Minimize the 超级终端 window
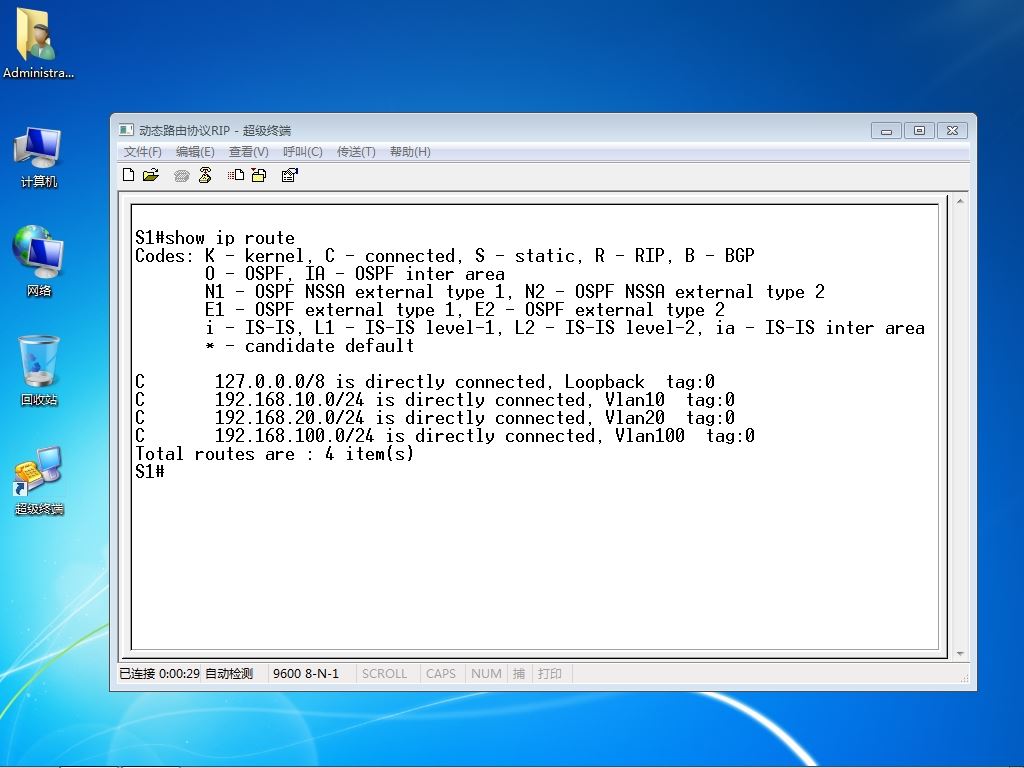 tap(886, 131)
